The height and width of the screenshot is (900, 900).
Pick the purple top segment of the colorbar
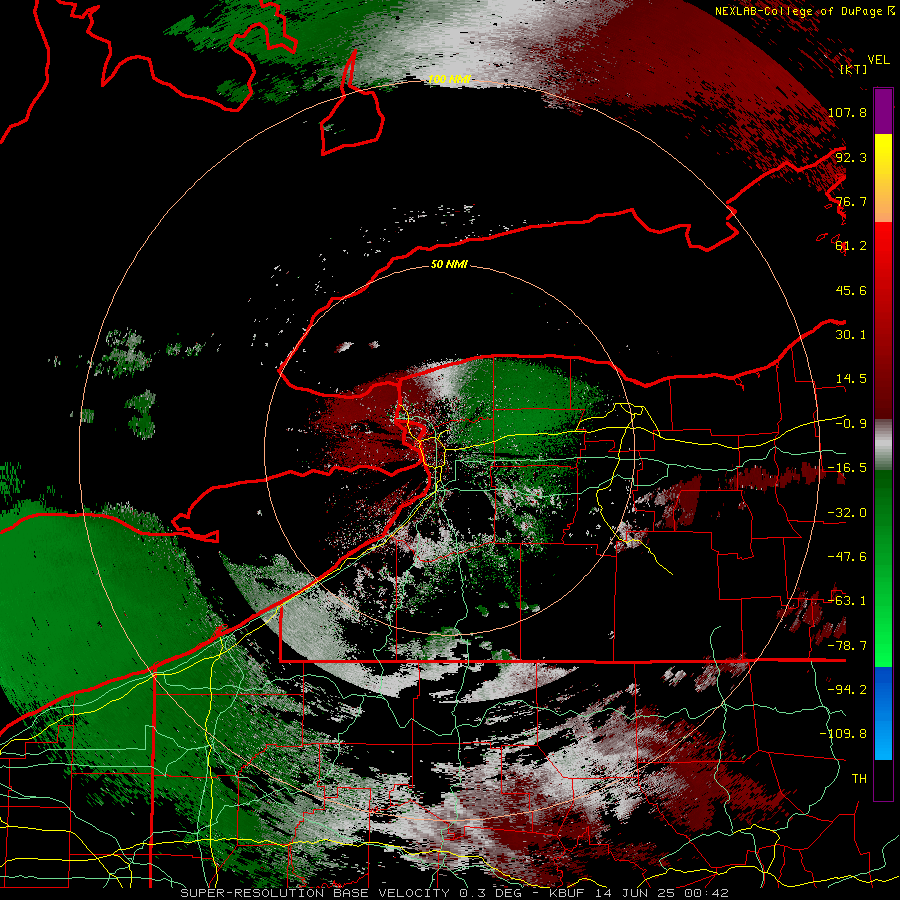(883, 111)
